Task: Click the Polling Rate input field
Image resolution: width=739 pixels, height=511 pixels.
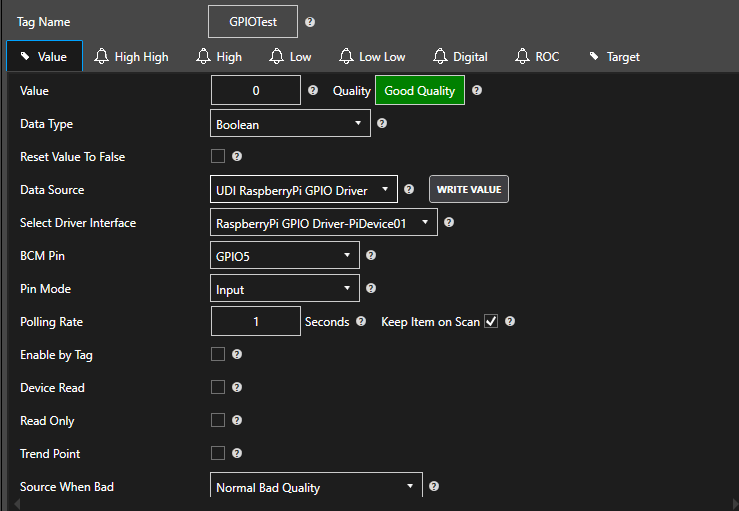Action: click(256, 322)
